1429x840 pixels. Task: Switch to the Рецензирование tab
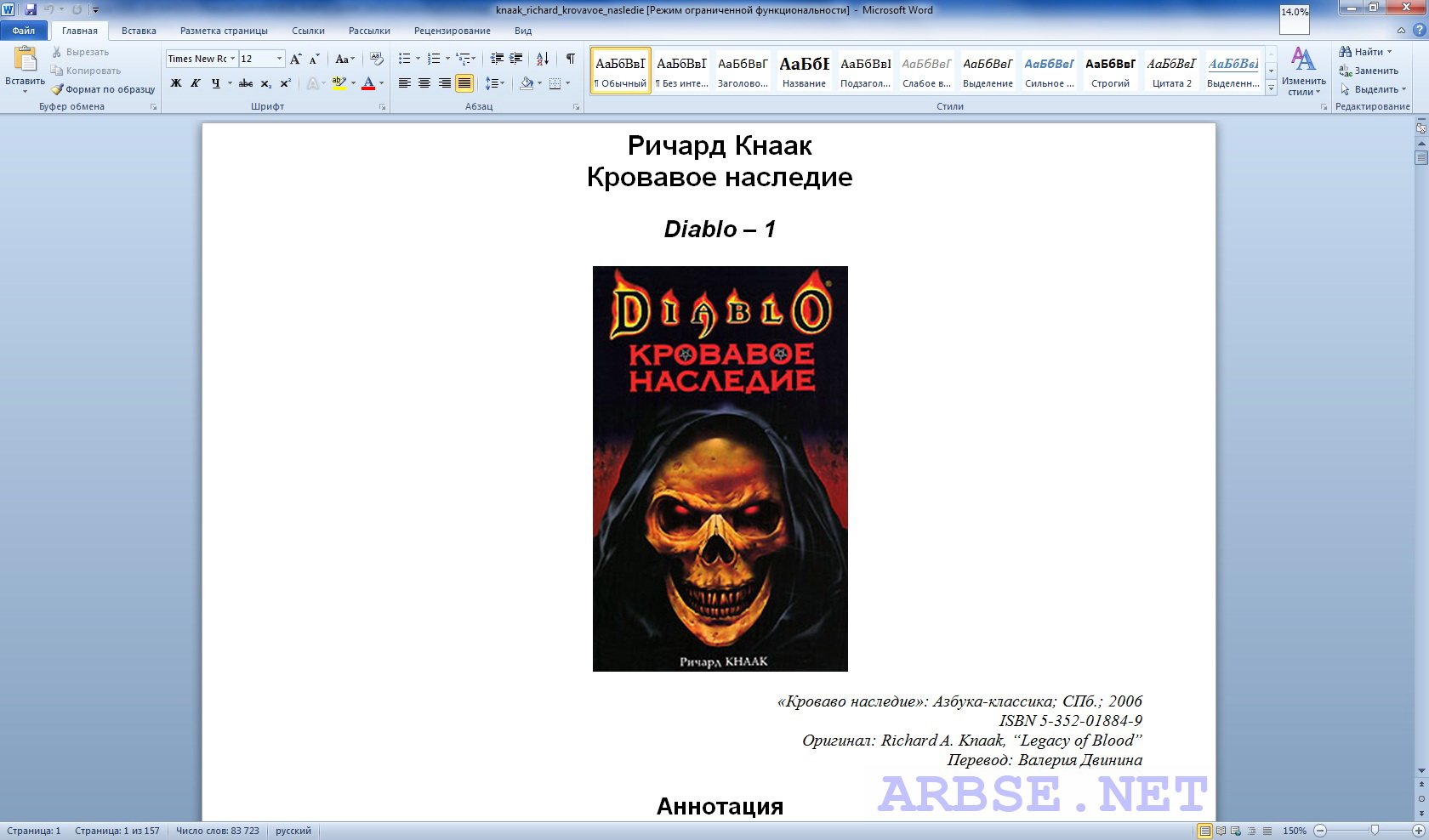pos(452,31)
